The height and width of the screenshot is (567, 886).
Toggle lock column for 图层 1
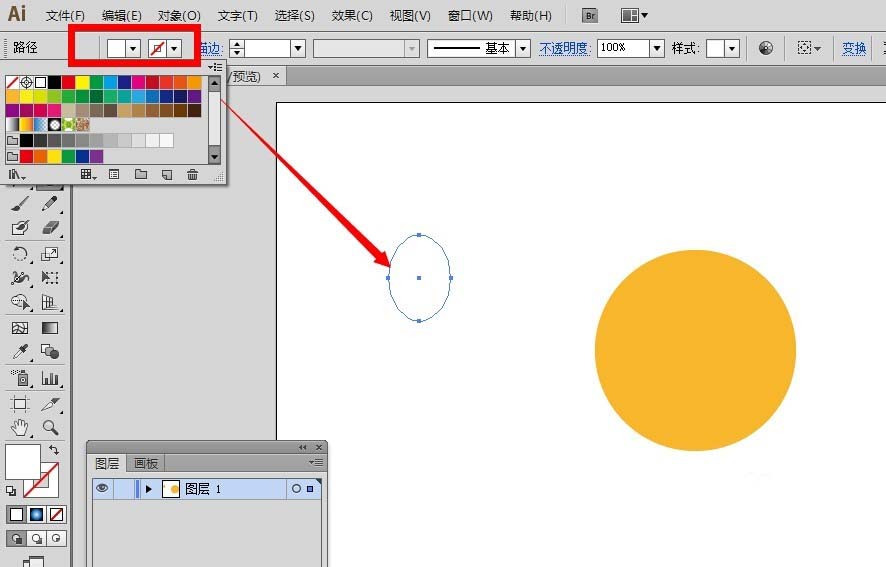124,488
